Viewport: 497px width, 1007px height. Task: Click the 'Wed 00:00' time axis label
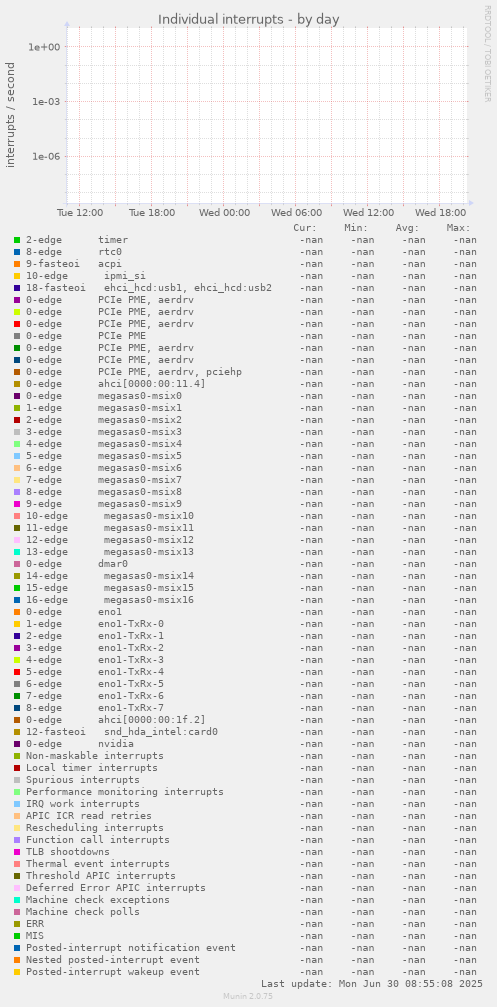(x=224, y=213)
